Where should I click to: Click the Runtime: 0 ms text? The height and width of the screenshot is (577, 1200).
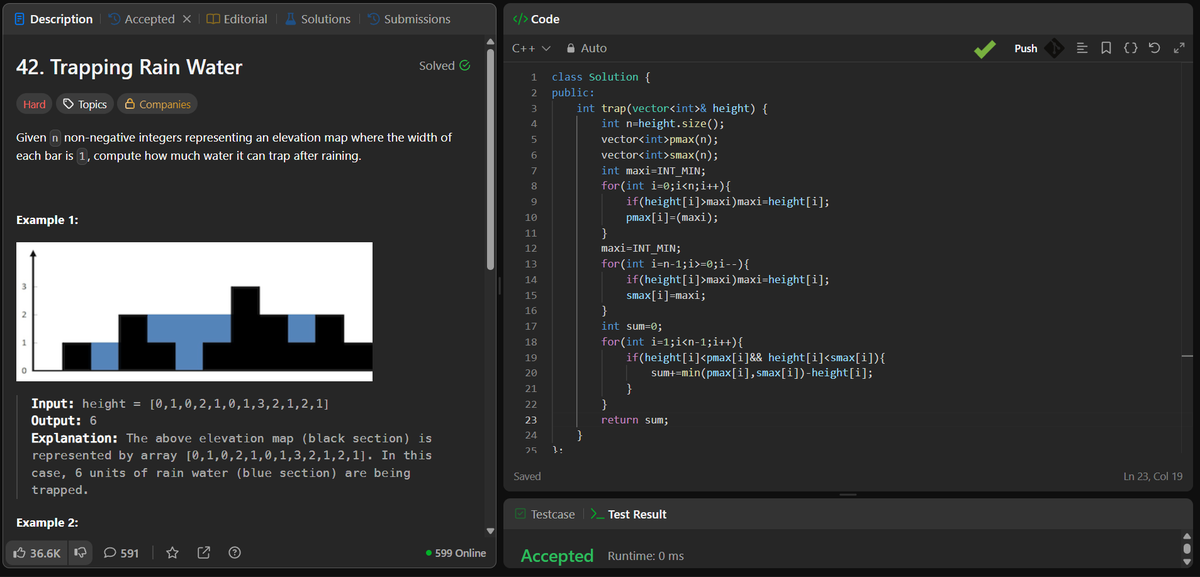[646, 556]
